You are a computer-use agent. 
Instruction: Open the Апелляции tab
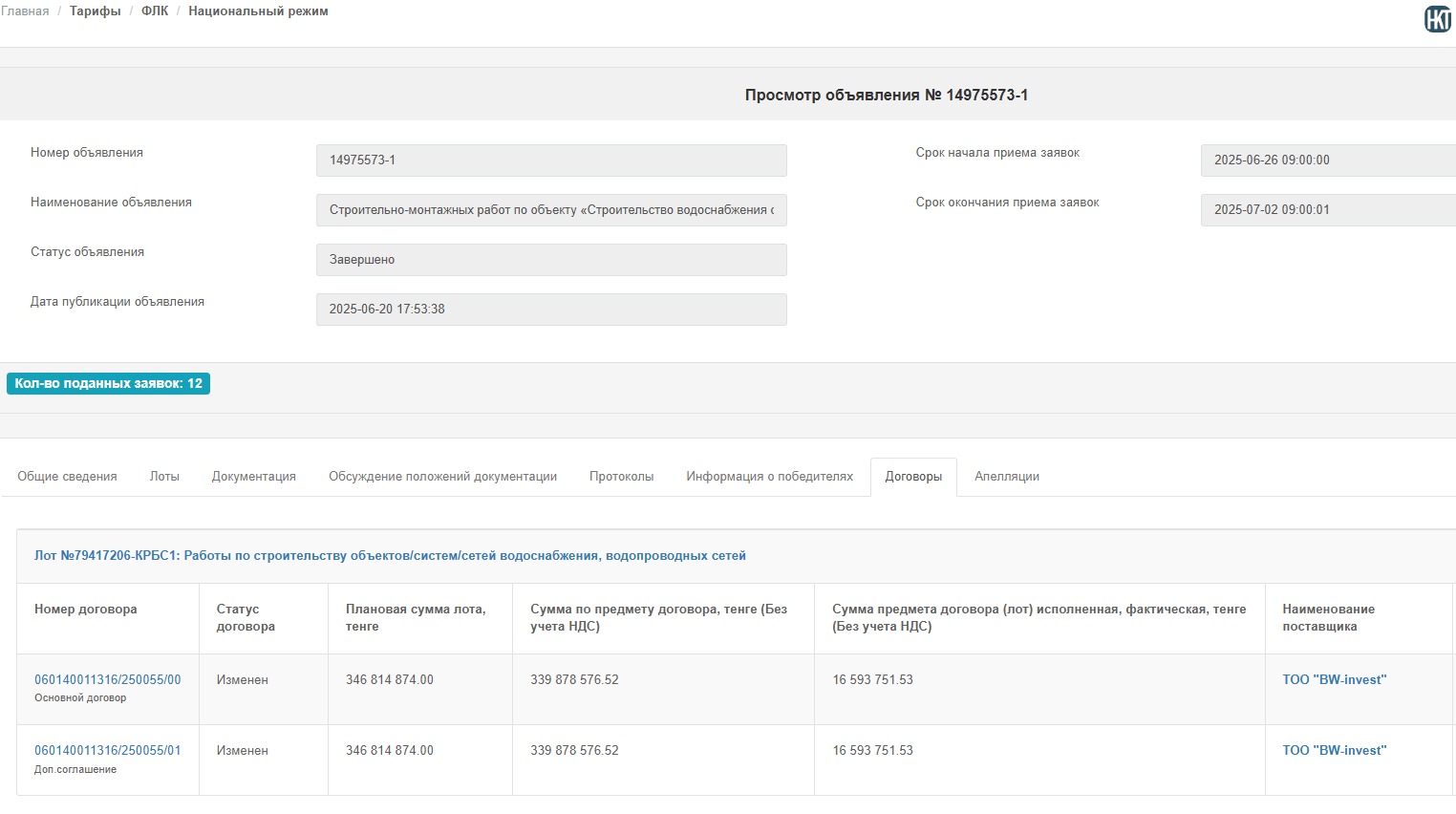(x=1006, y=477)
